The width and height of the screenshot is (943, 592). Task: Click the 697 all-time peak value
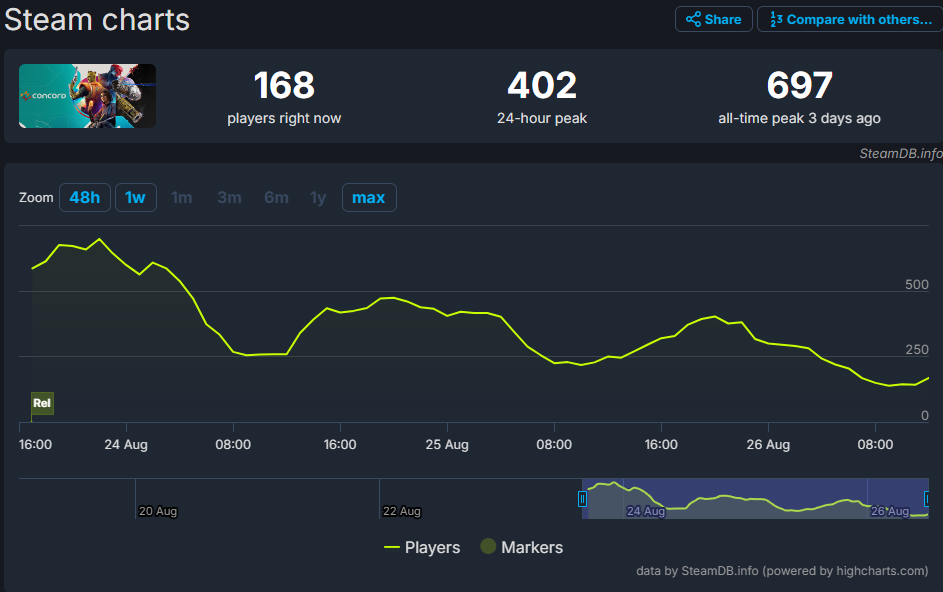click(x=799, y=85)
